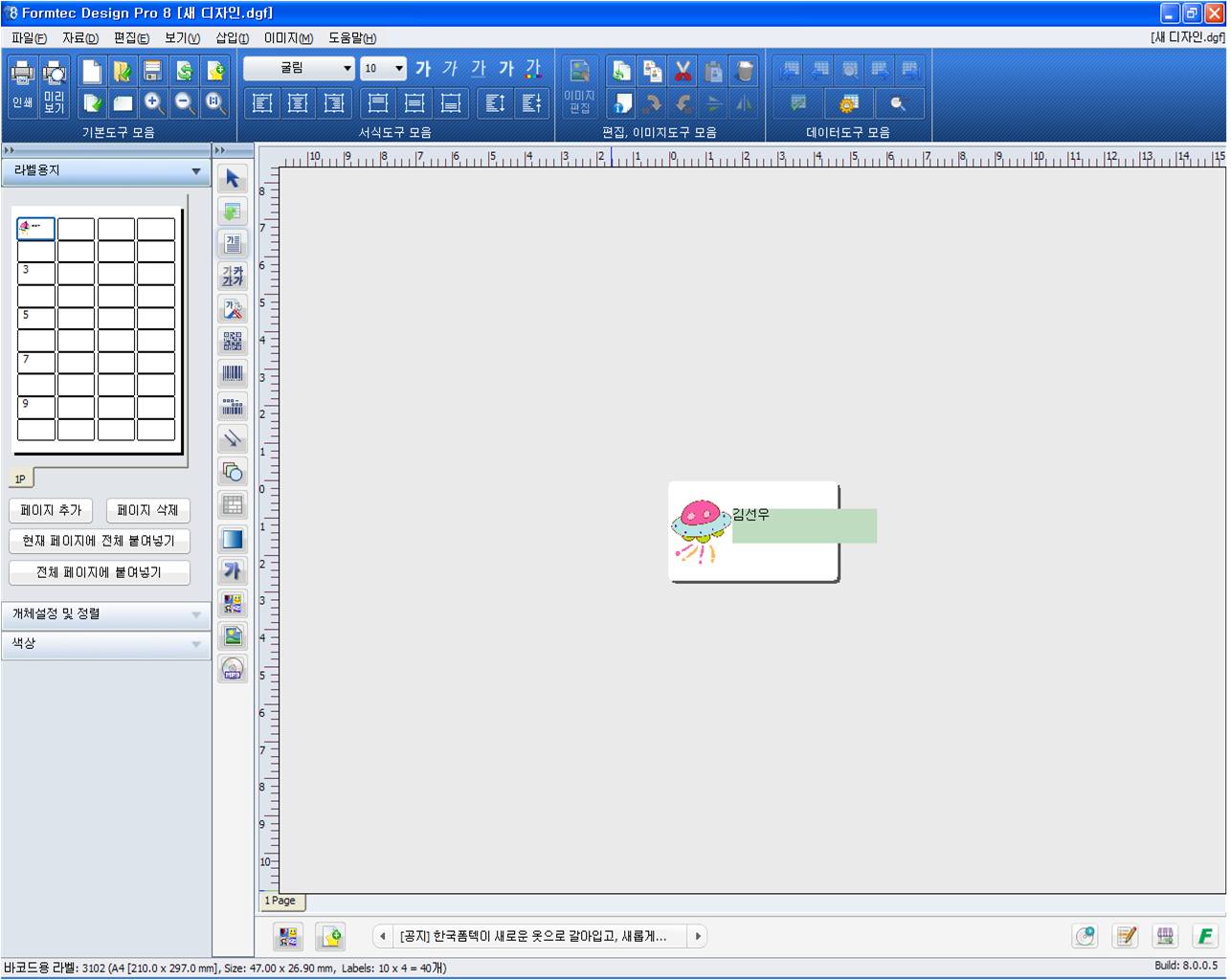Show previous notice with left arrow

click(x=382, y=936)
